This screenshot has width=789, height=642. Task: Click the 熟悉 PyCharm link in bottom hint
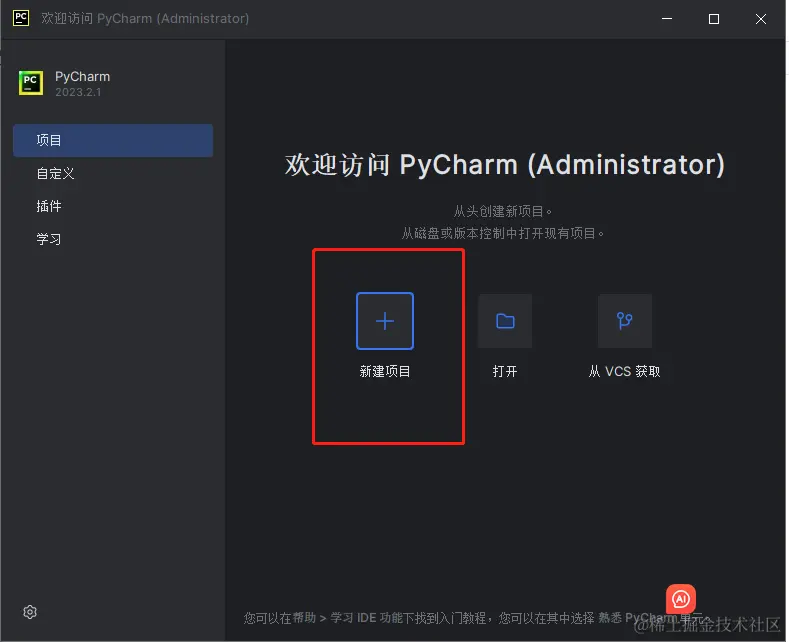tap(638, 617)
